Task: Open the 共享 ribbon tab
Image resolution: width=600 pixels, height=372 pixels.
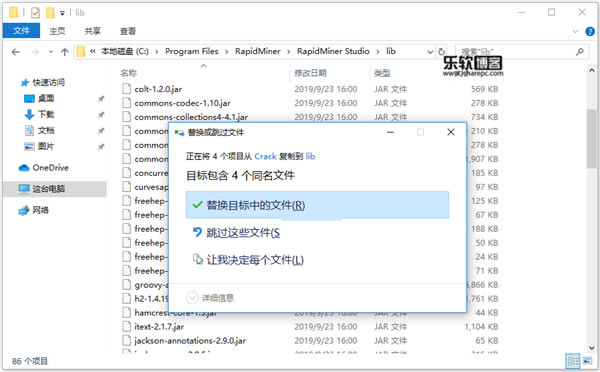Action: pos(92,31)
